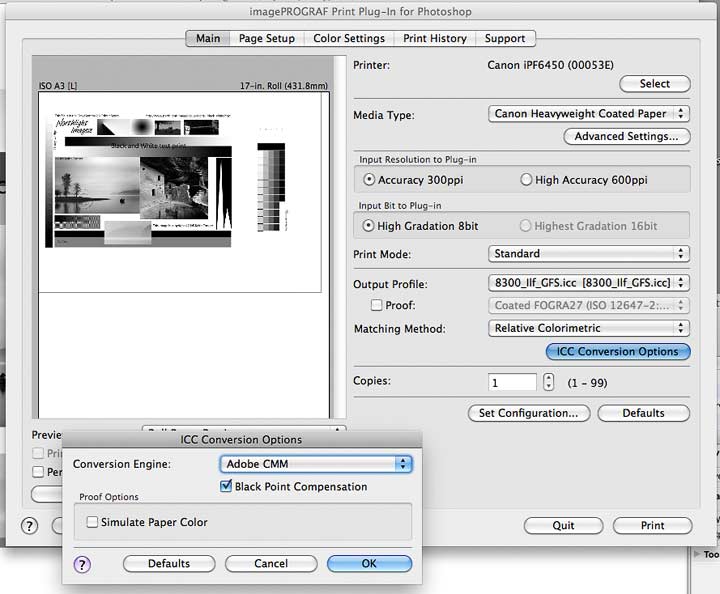Click Defaults in ICC Conversion Options dialog
Viewport: 720px width, 594px height.
tap(169, 564)
